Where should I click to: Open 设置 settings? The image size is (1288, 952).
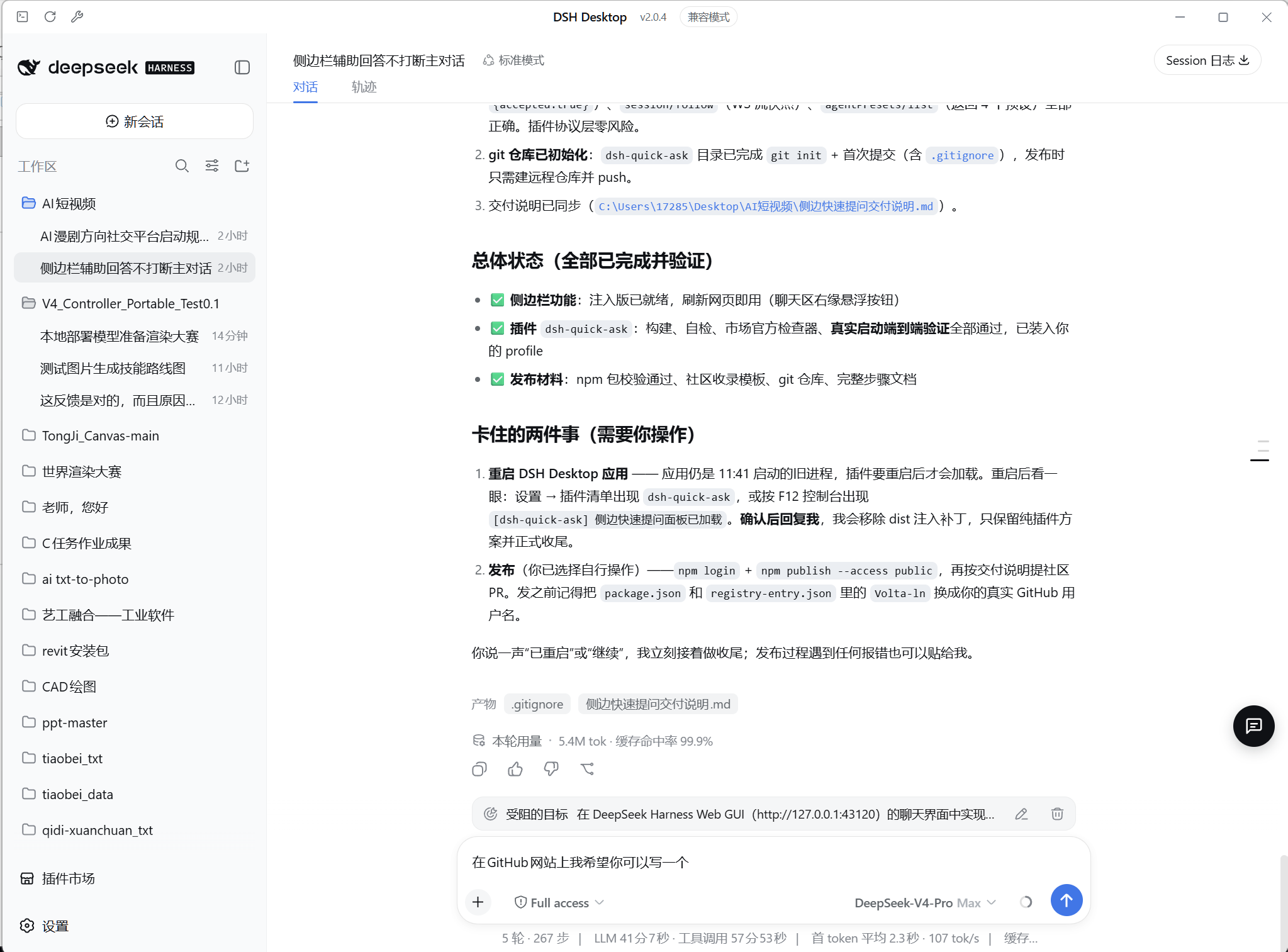coord(44,926)
